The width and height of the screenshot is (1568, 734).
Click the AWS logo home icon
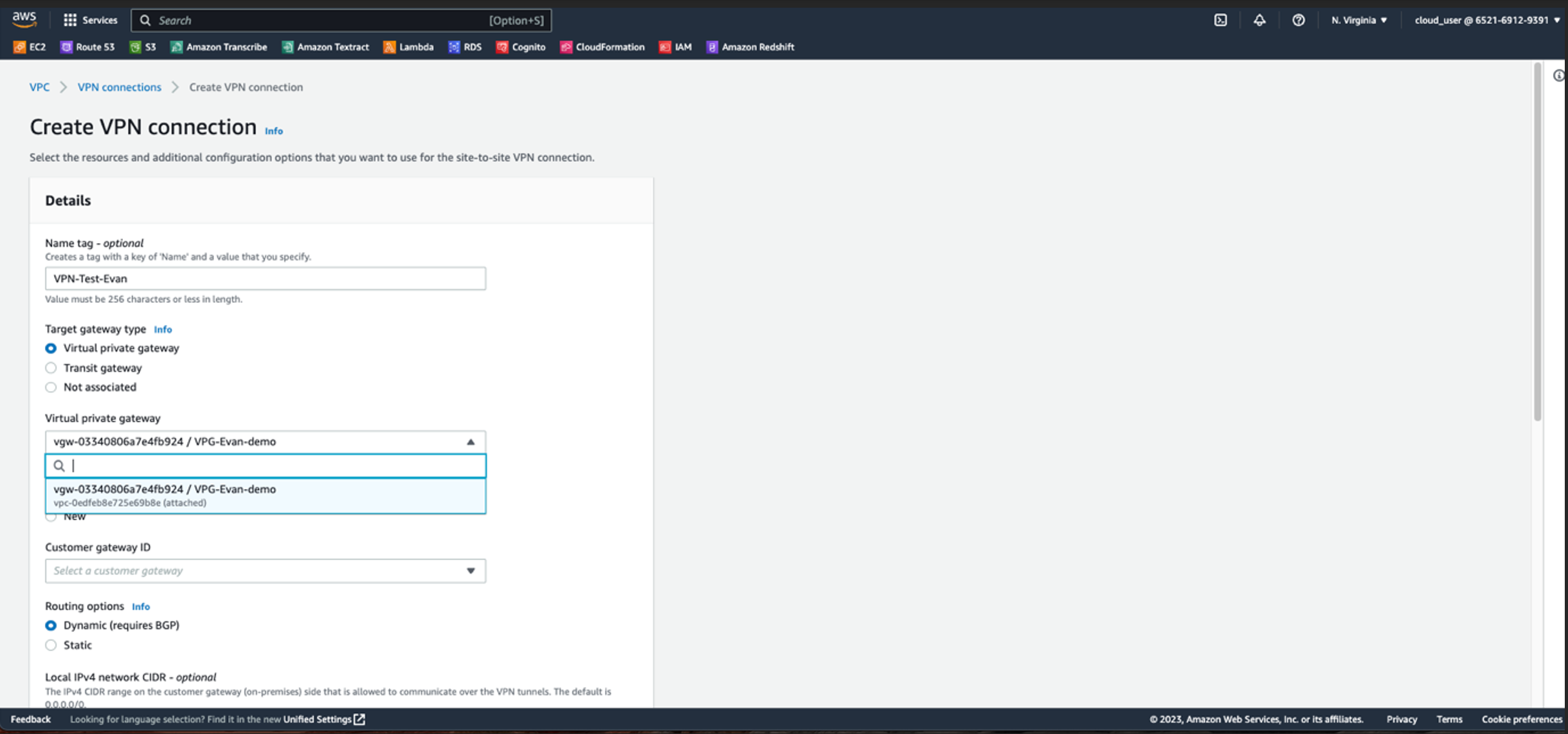pyautogui.click(x=24, y=19)
